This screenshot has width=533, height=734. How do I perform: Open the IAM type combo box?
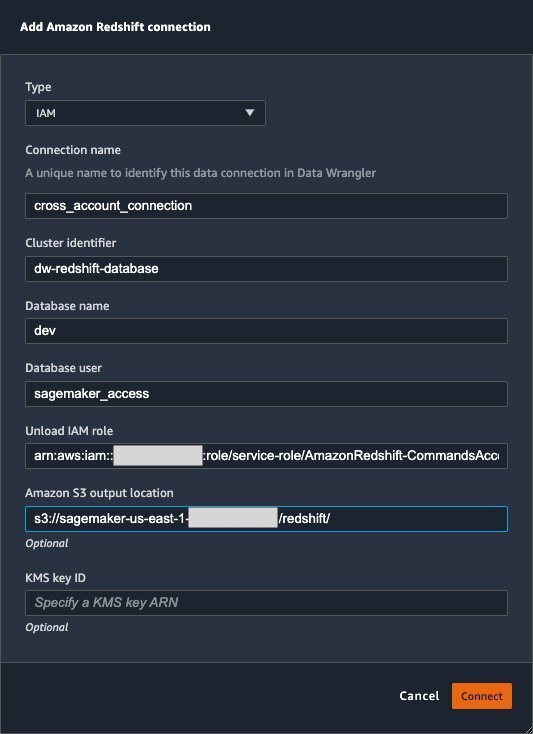coord(145,113)
